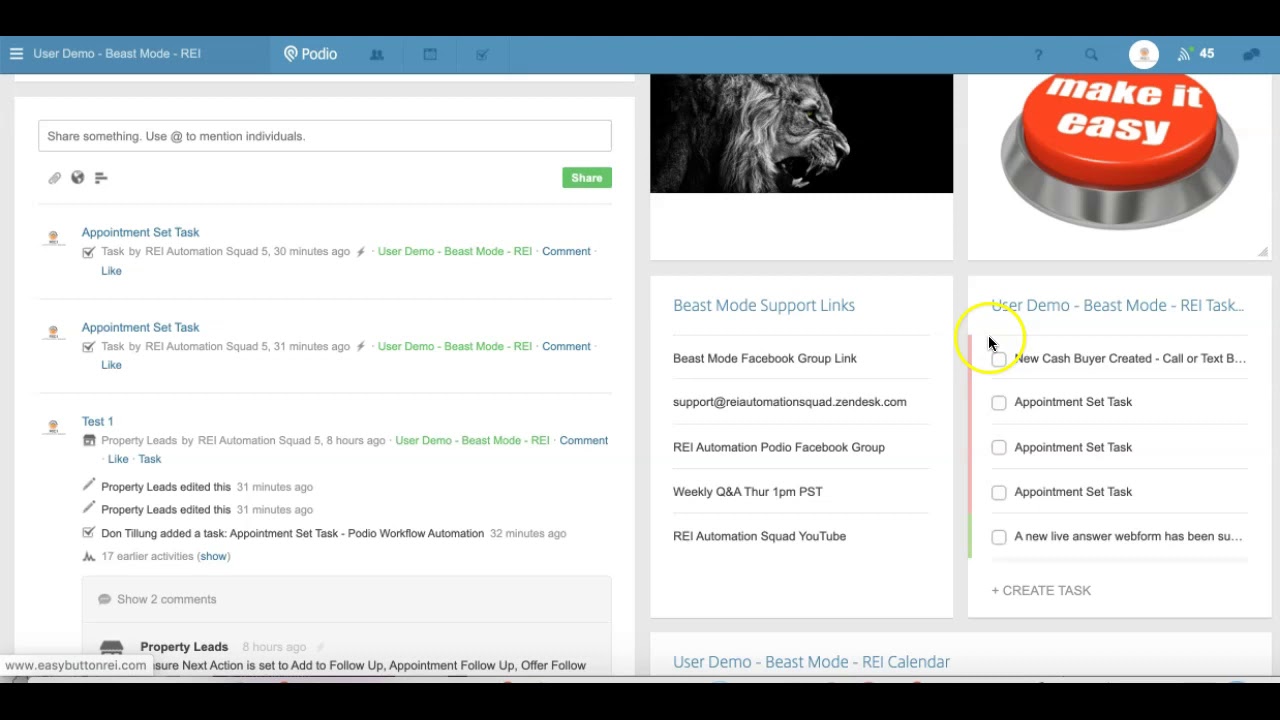Click the Podio logo
Viewport: 1280px width, 720px height.
tap(310, 54)
